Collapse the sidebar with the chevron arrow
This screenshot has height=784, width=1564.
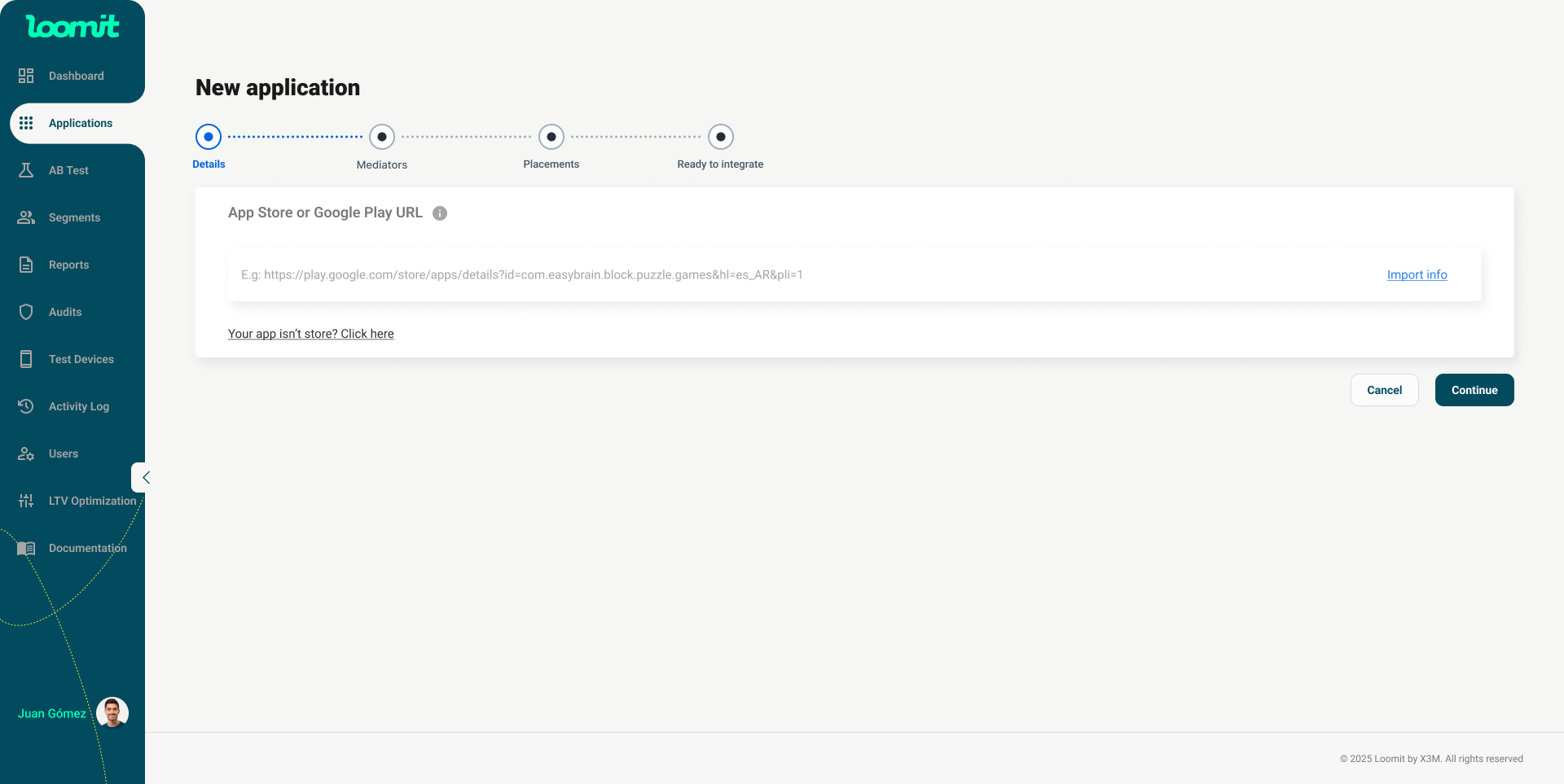pos(145,478)
